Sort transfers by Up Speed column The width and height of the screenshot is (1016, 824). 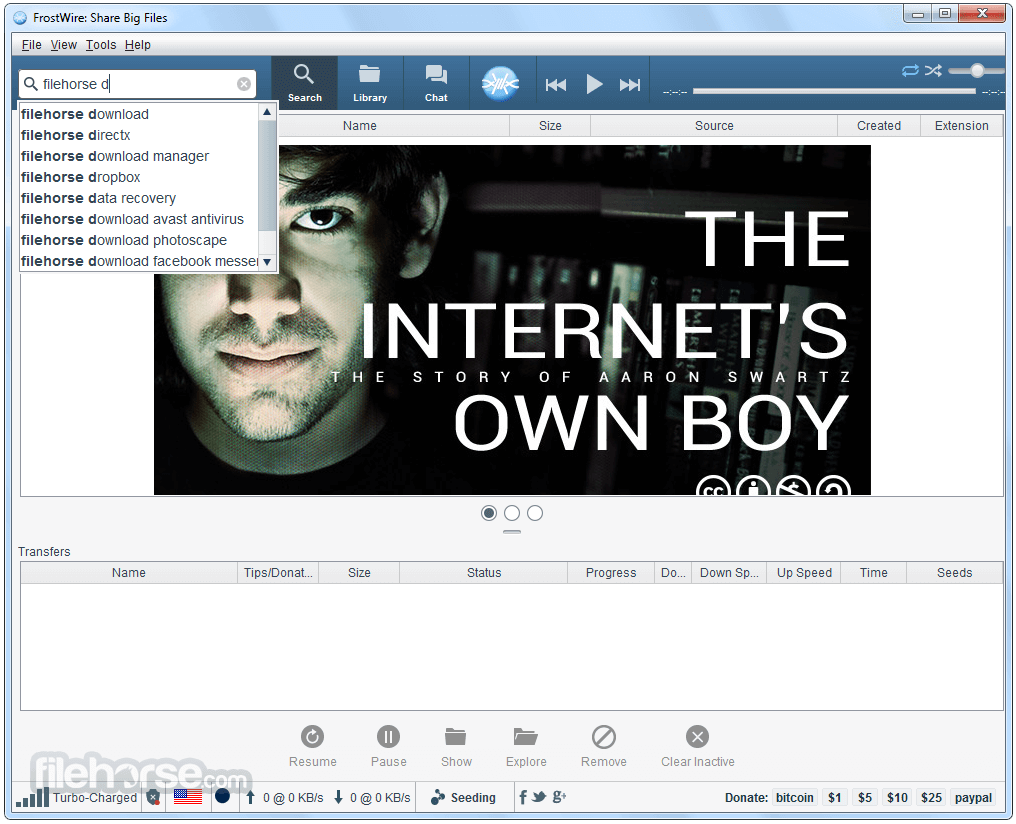click(x=804, y=573)
